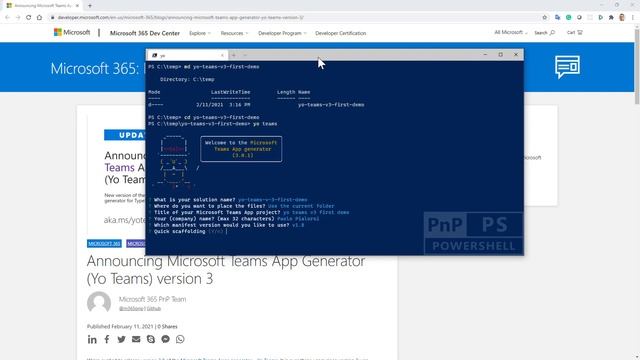Screen dimensions: 640x360
Task: Open the shopping Cart
Action: pyautogui.click(x=575, y=33)
